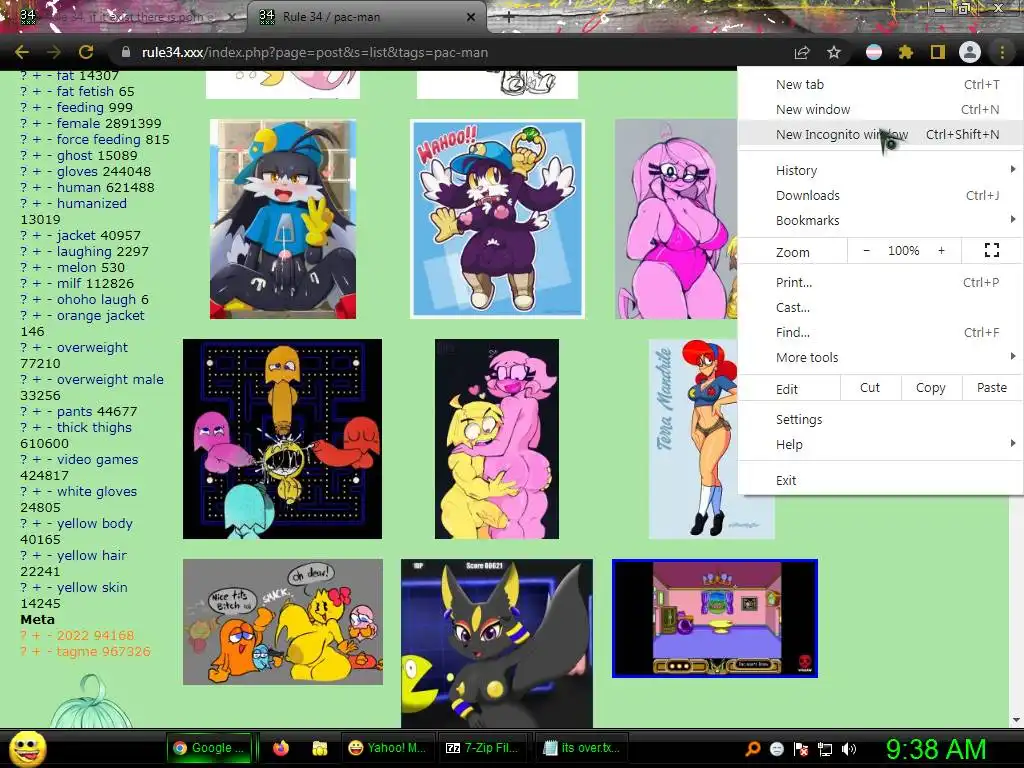Click the '+' beside the 'pants' tag
Viewport: 1024px width, 768px height.
coord(37,411)
